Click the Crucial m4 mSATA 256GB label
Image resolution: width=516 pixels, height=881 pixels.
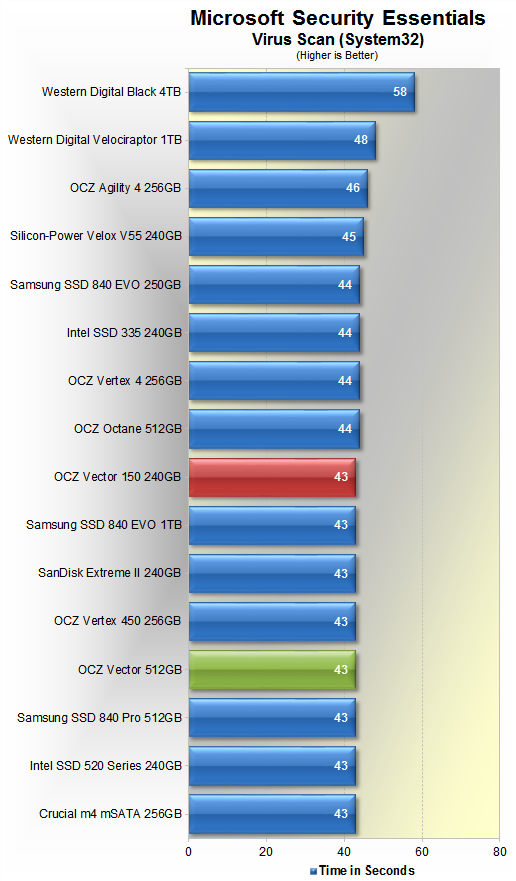[x=110, y=814]
